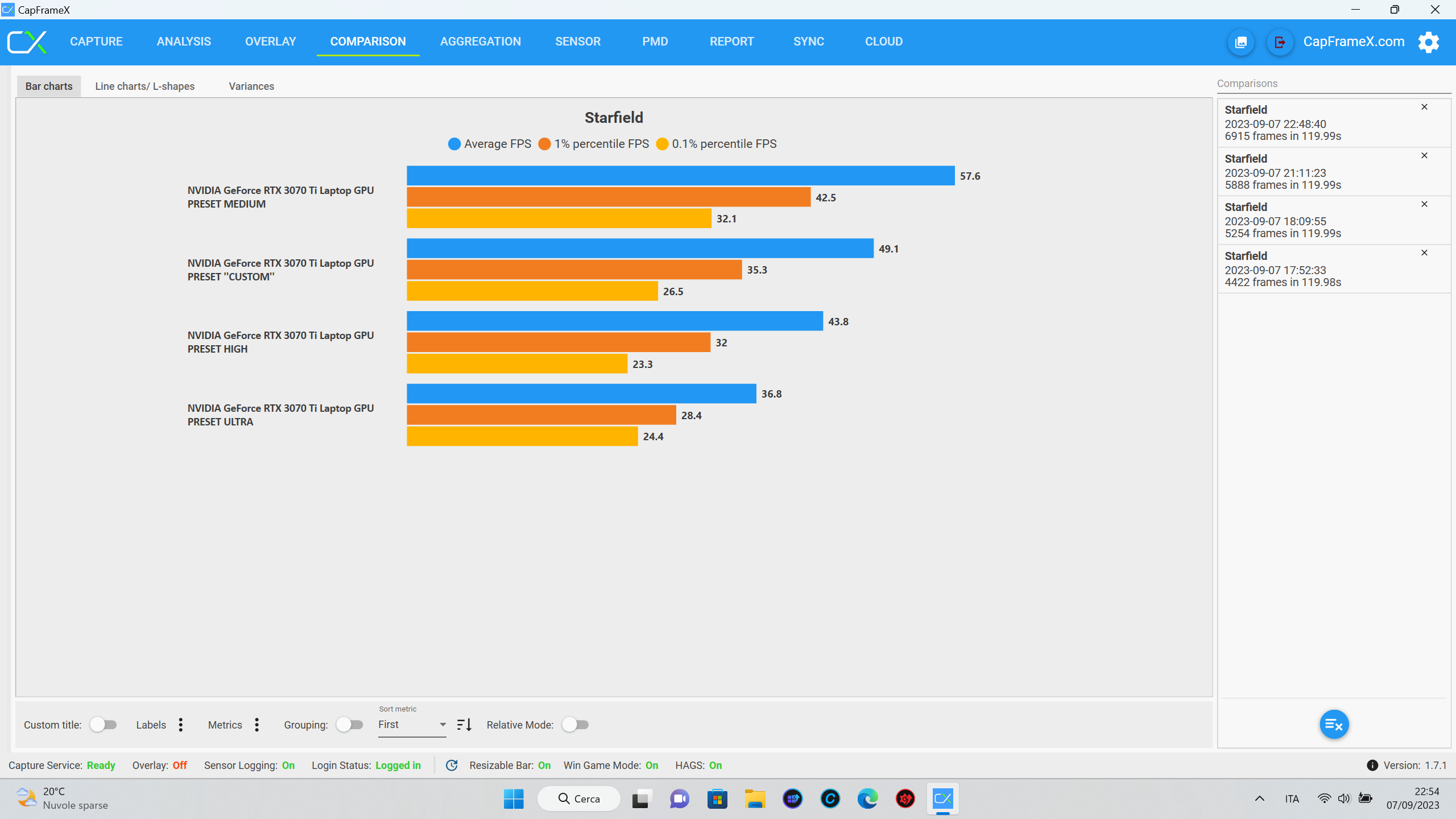Remove the Starfield 18:09:55 comparison entry
The height and width of the screenshot is (819, 1456).
coord(1424,204)
